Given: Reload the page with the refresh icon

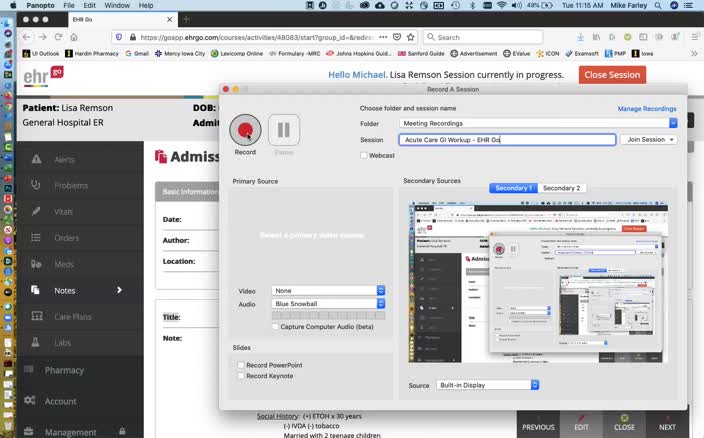Looking at the screenshot, I should point(58,37).
